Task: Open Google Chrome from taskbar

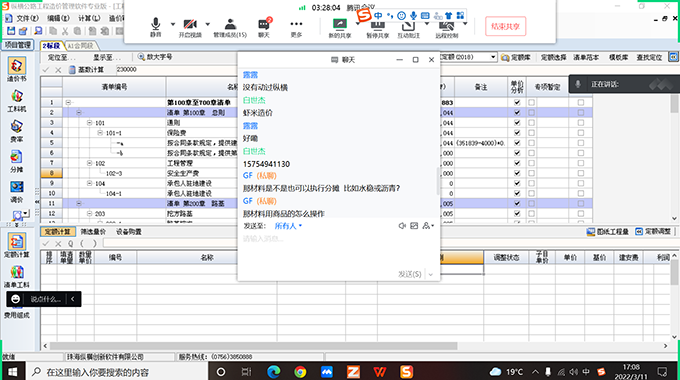Action: [x=300, y=372]
